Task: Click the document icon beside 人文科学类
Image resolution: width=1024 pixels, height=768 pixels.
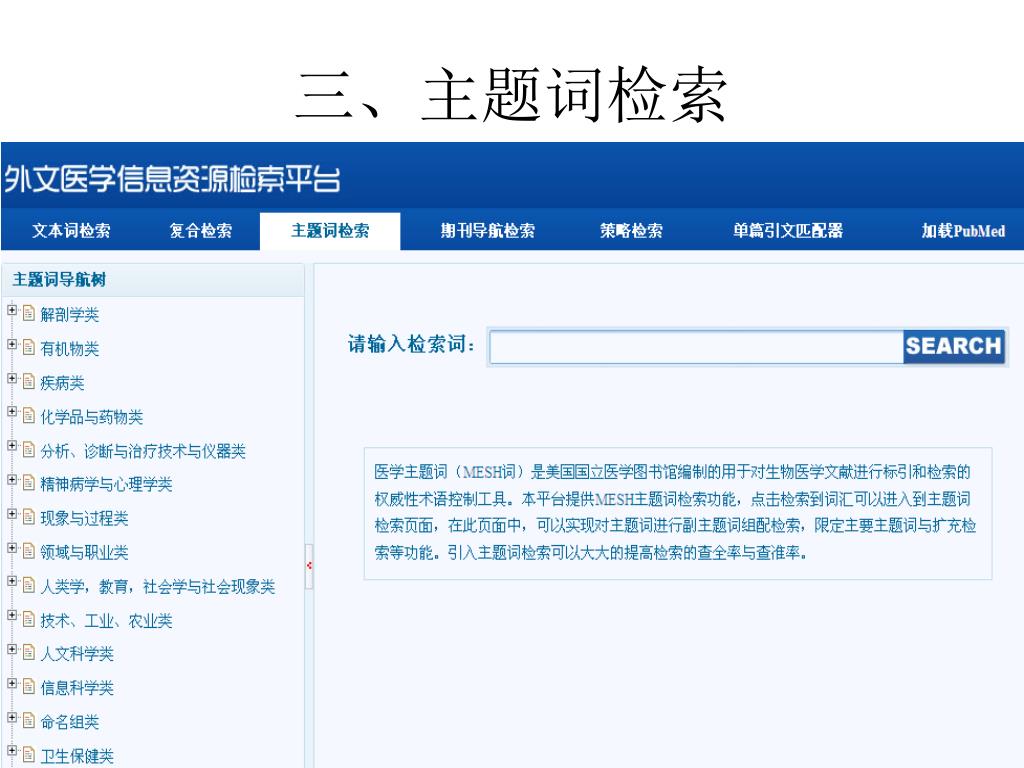Action: coord(29,652)
